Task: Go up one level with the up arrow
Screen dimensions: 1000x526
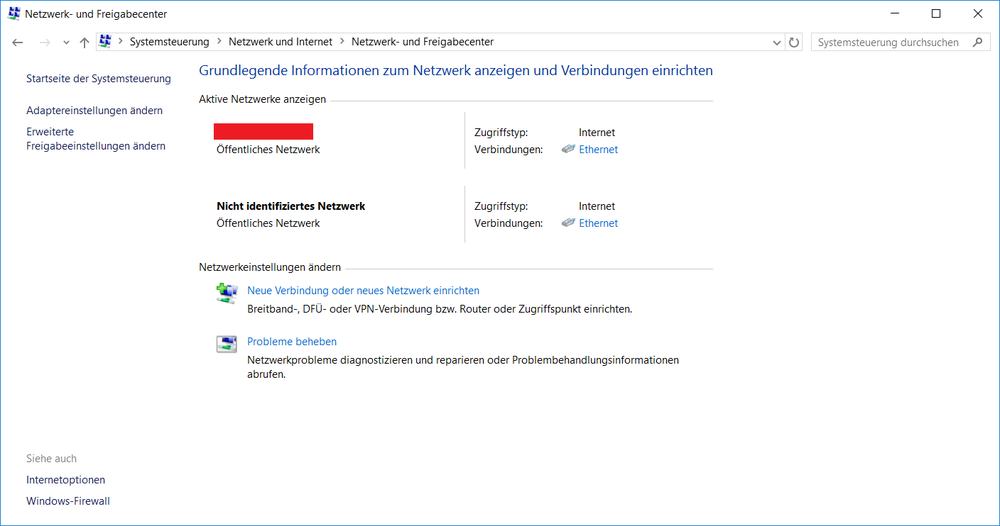Action: (84, 42)
